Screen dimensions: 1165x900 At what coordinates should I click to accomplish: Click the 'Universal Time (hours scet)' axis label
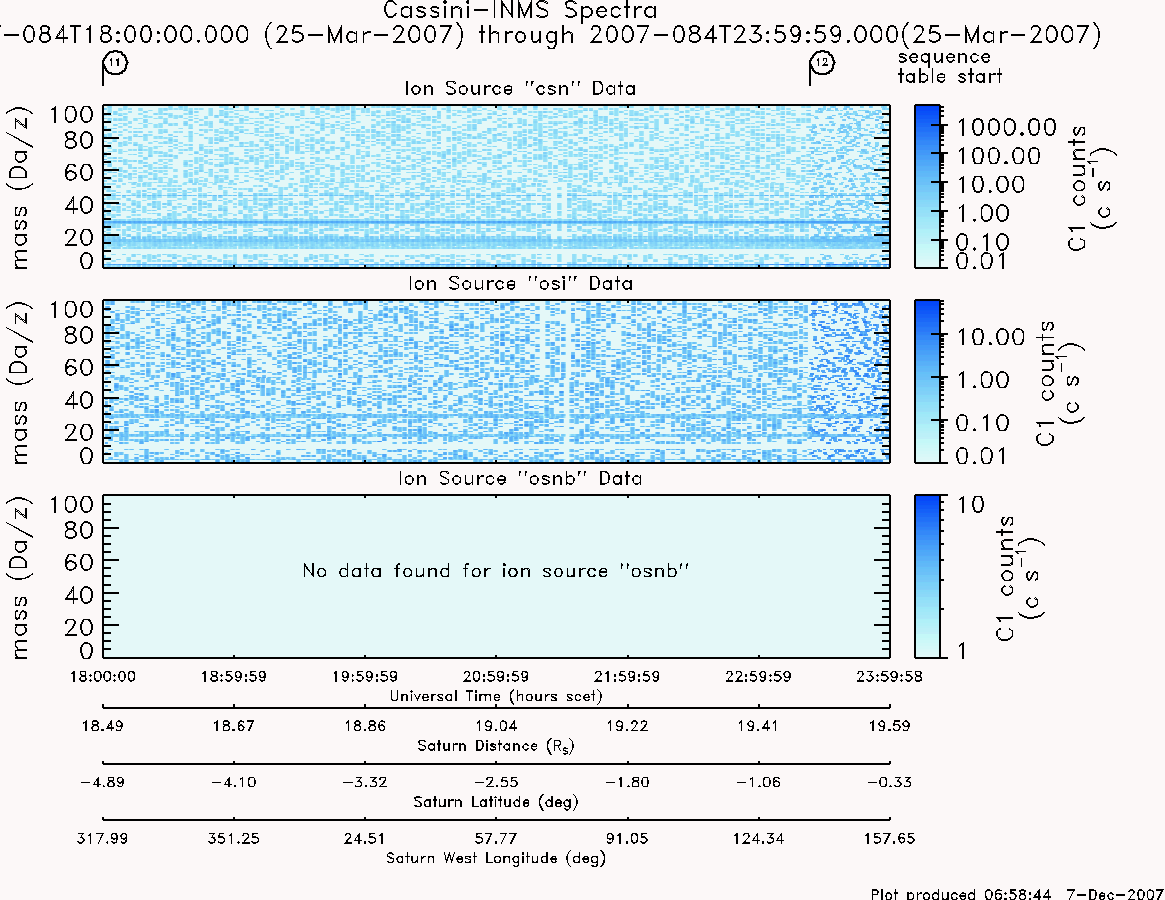[x=496, y=696]
